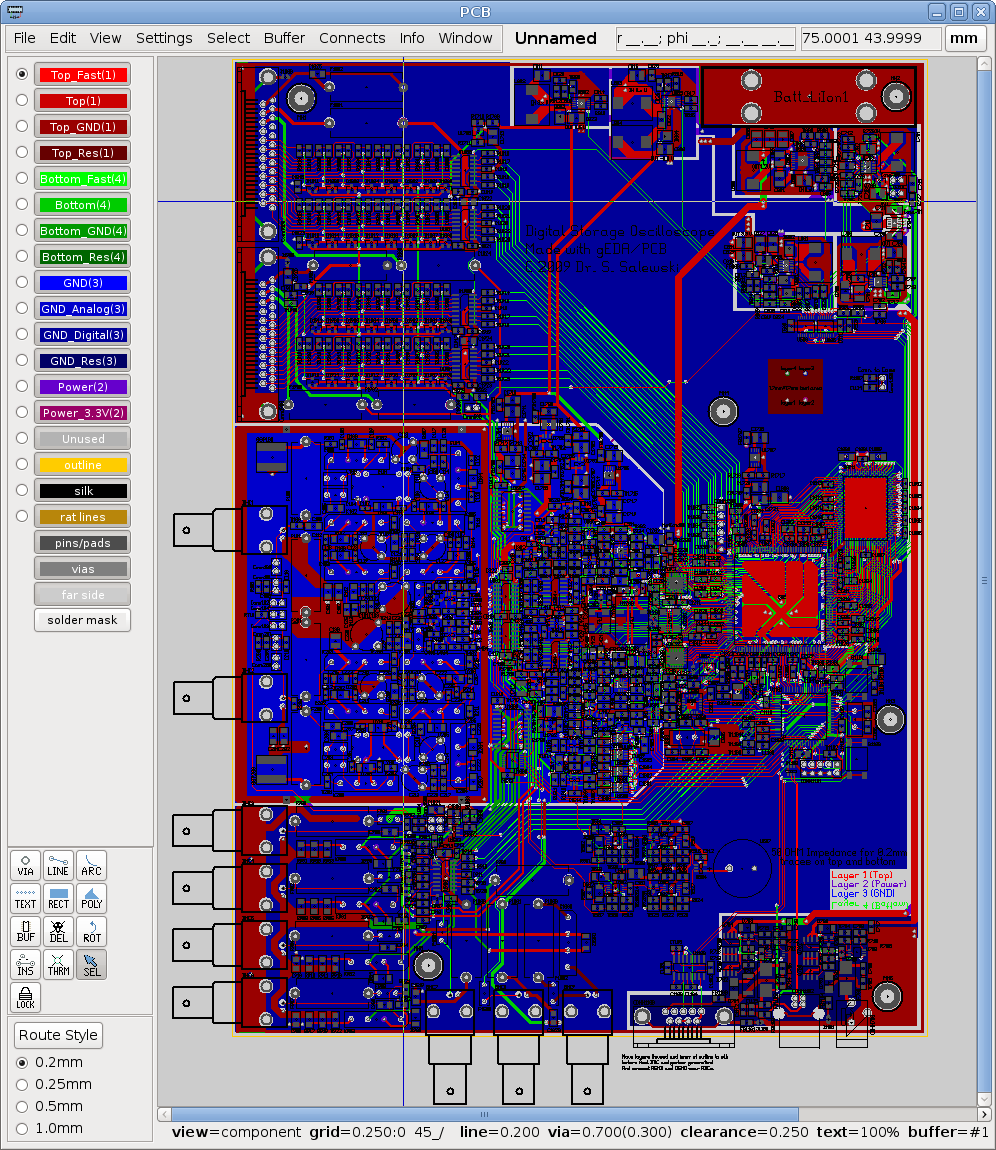Select the VIA placement tool
Viewport: 996px width, 1150px height.
[x=25, y=865]
